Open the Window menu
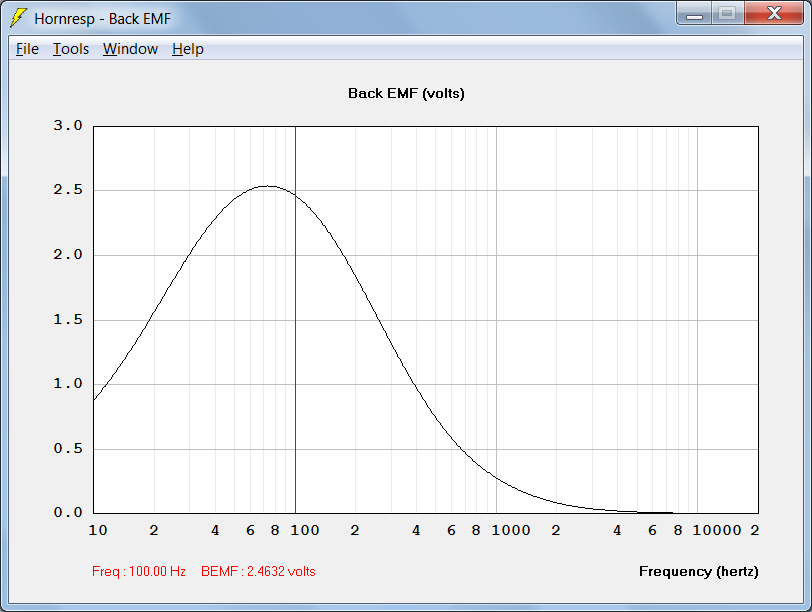Screen dimensions: 812x612 coord(130,49)
